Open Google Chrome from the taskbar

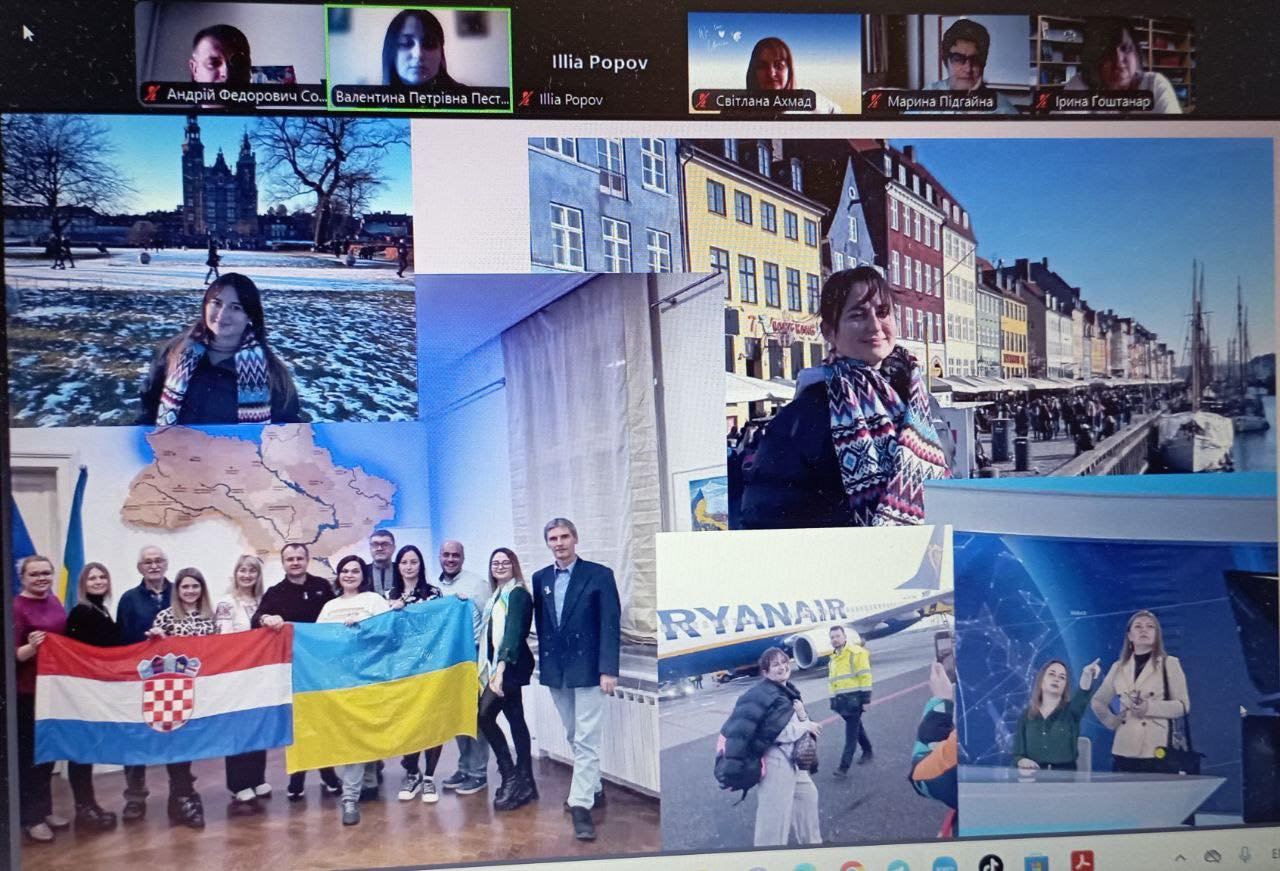click(852, 866)
